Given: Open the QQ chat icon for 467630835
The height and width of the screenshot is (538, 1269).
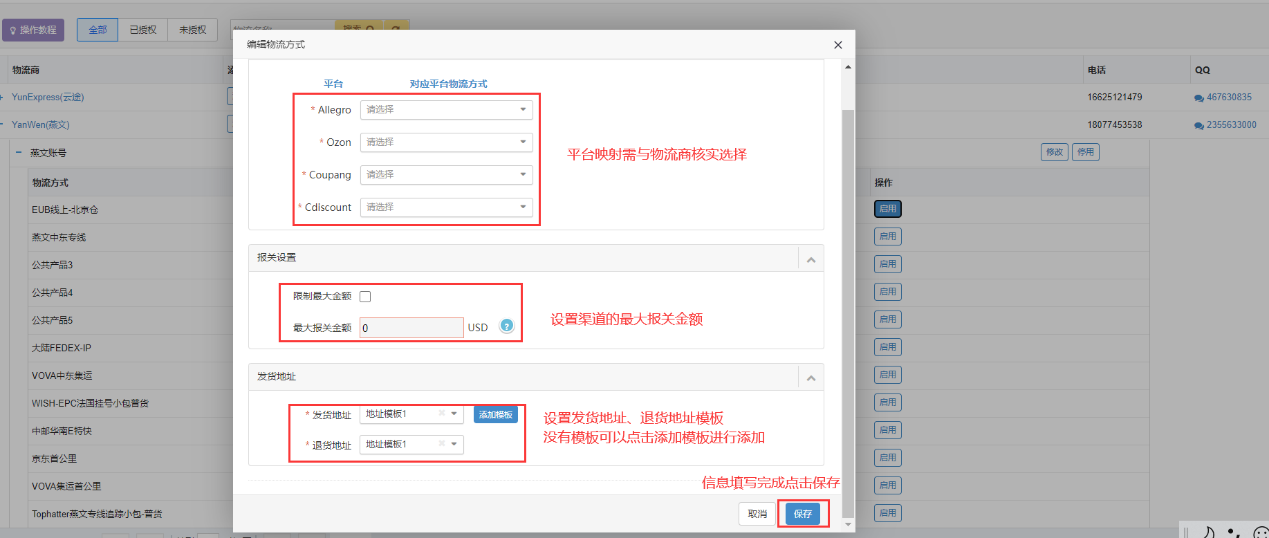Looking at the screenshot, I should click(1199, 97).
